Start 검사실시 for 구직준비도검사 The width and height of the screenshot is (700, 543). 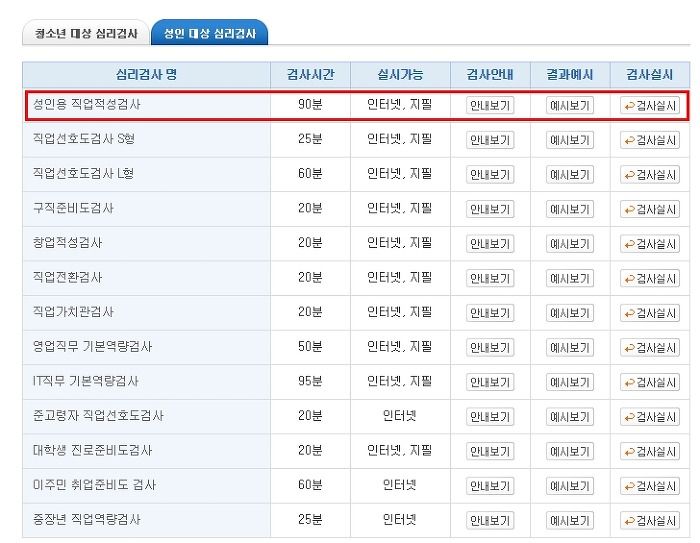click(650, 209)
